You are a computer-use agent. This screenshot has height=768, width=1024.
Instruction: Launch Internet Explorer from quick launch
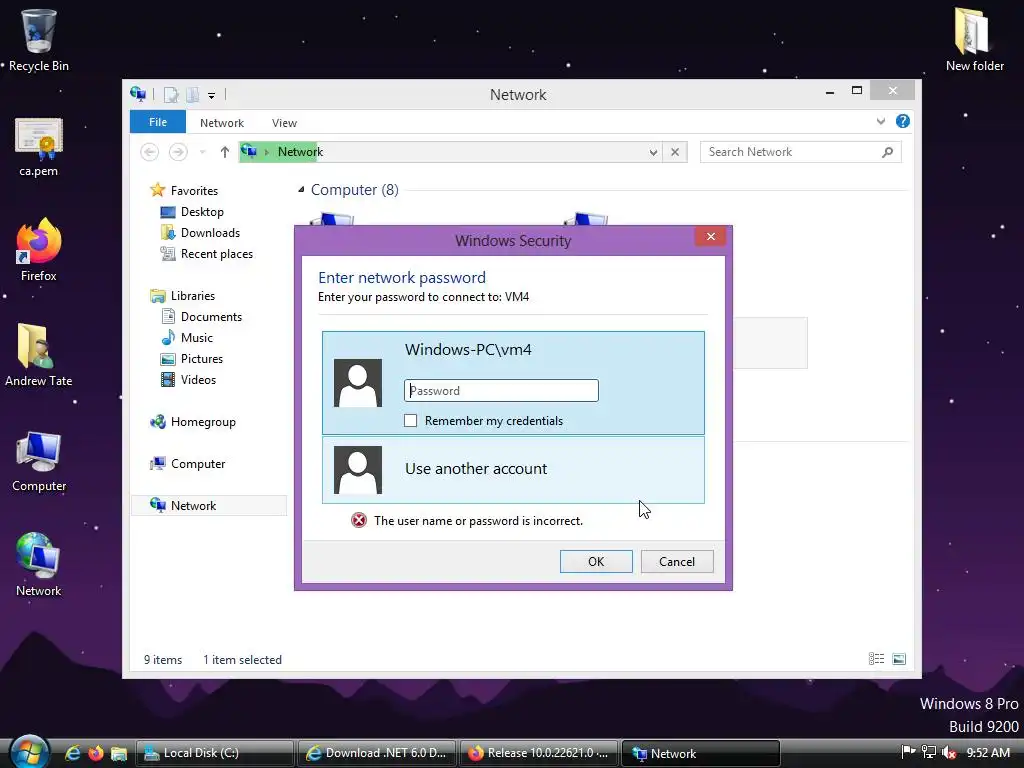(72, 753)
